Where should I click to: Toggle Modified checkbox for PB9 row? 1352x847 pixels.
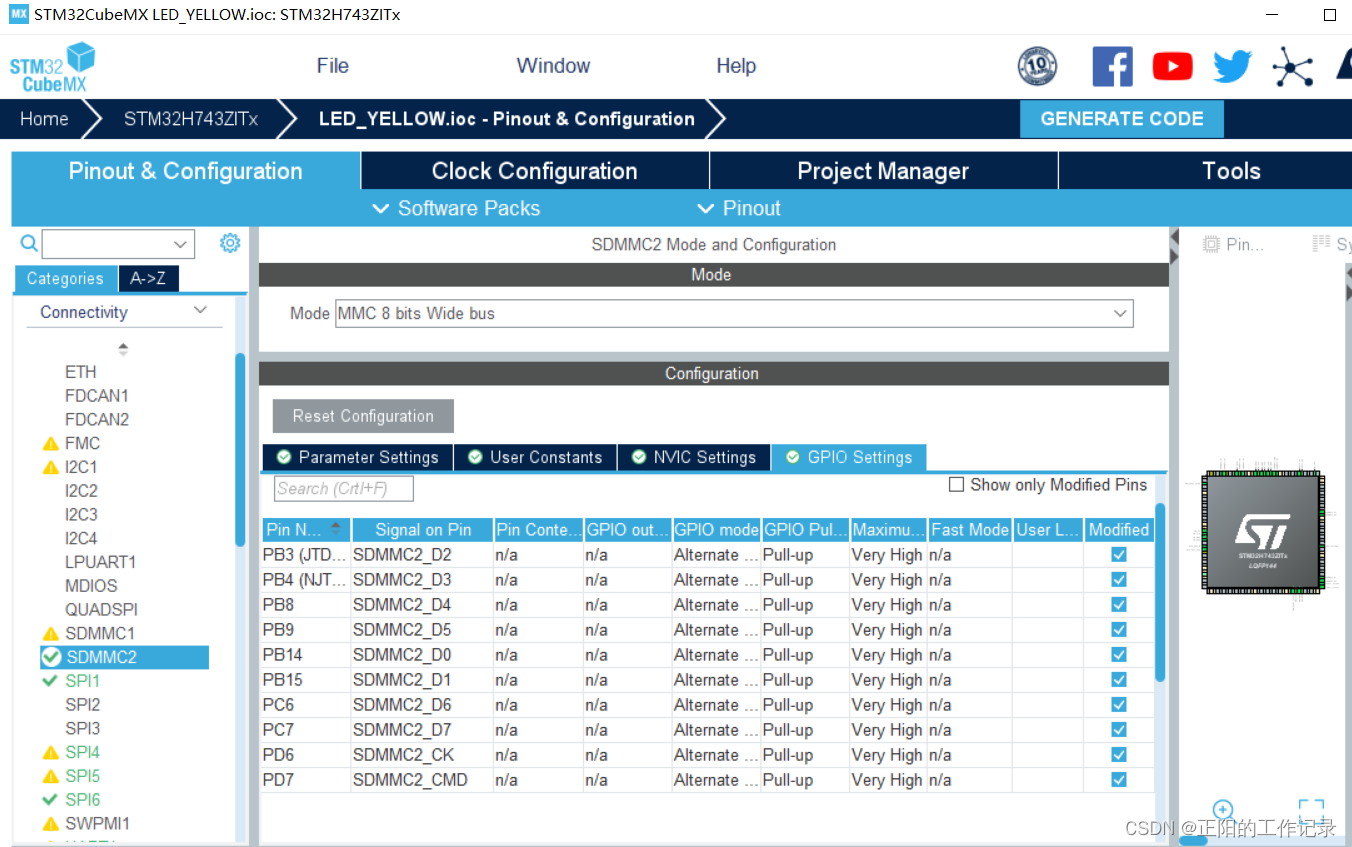pyautogui.click(x=1119, y=630)
